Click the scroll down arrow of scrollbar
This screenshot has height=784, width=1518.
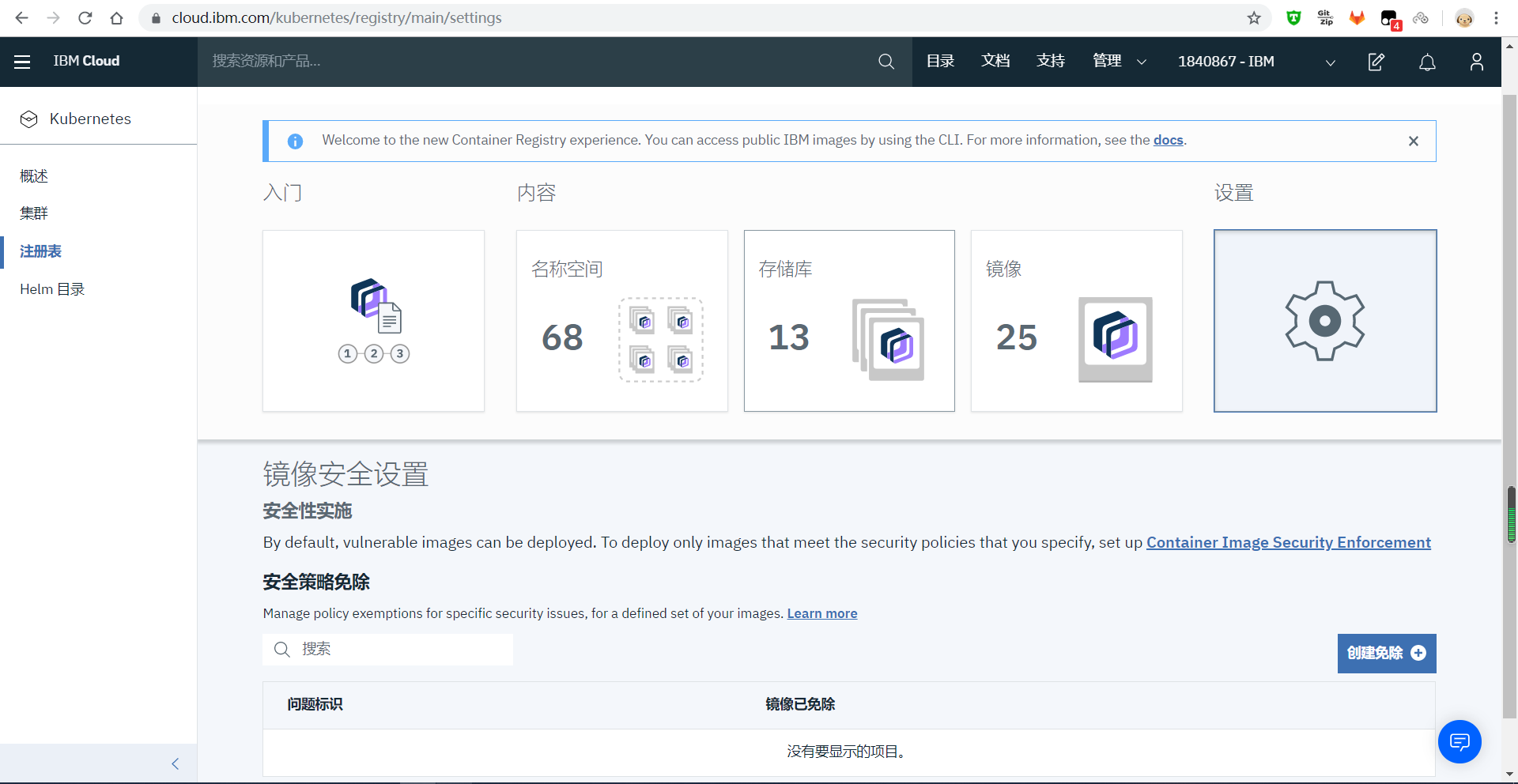click(x=1510, y=775)
